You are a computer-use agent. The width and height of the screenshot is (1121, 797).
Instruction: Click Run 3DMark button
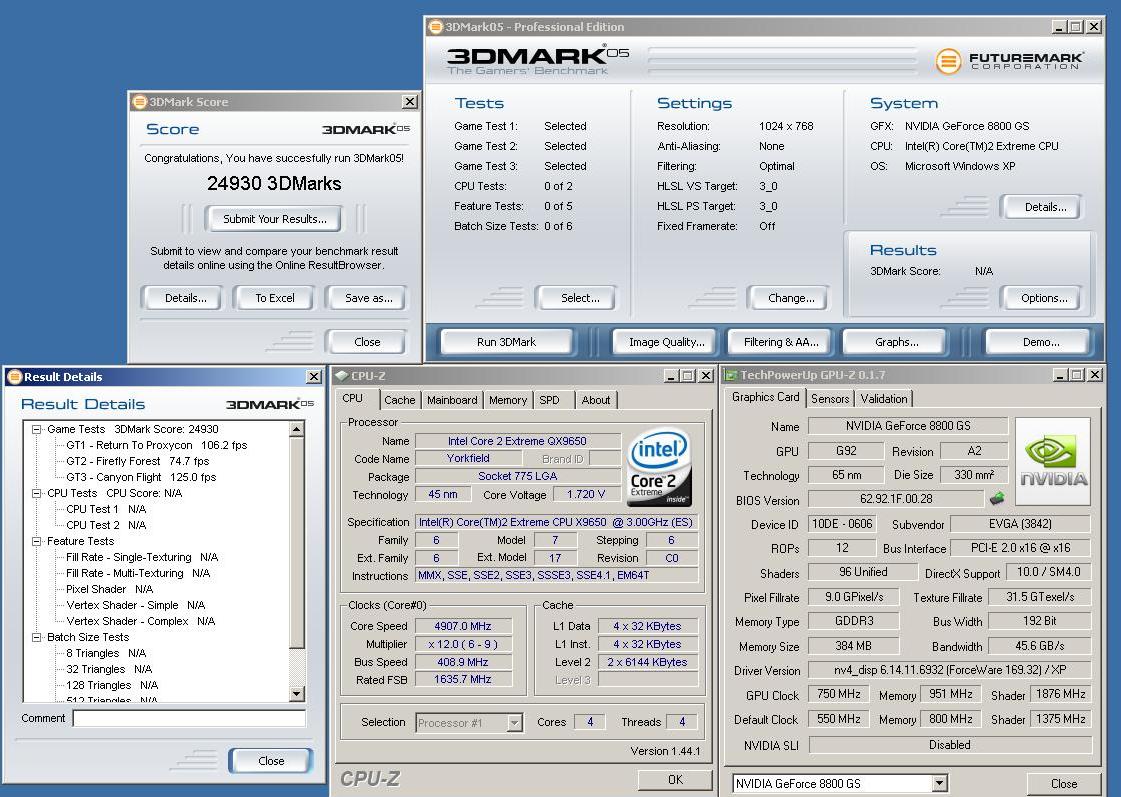tap(506, 342)
